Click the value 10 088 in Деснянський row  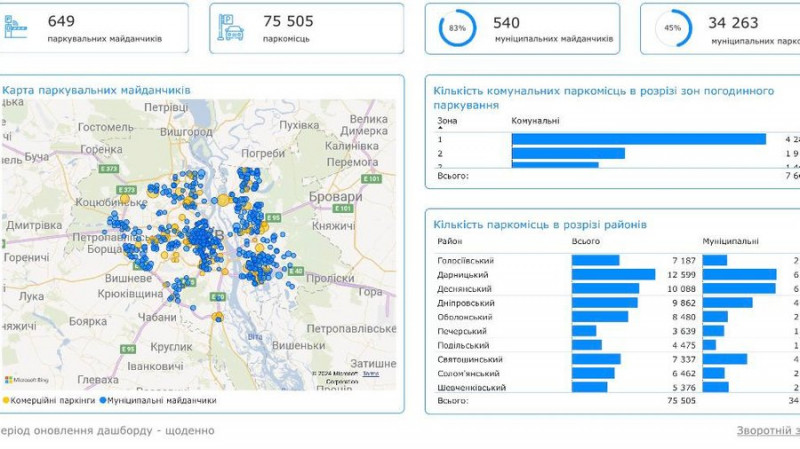coord(681,289)
